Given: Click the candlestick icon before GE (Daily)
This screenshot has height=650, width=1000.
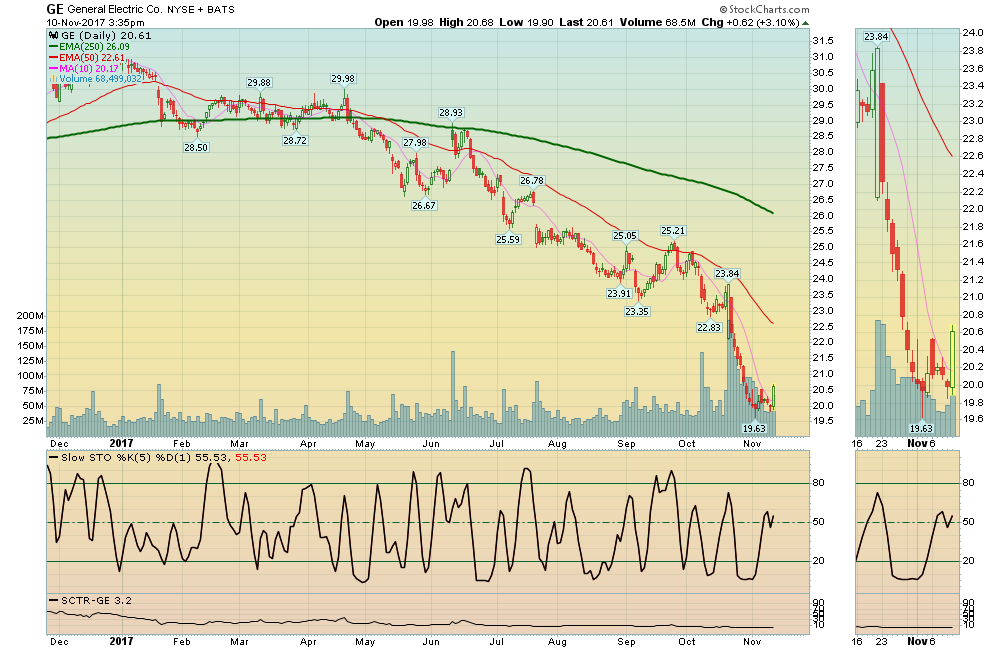Looking at the screenshot, I should coord(54,36).
